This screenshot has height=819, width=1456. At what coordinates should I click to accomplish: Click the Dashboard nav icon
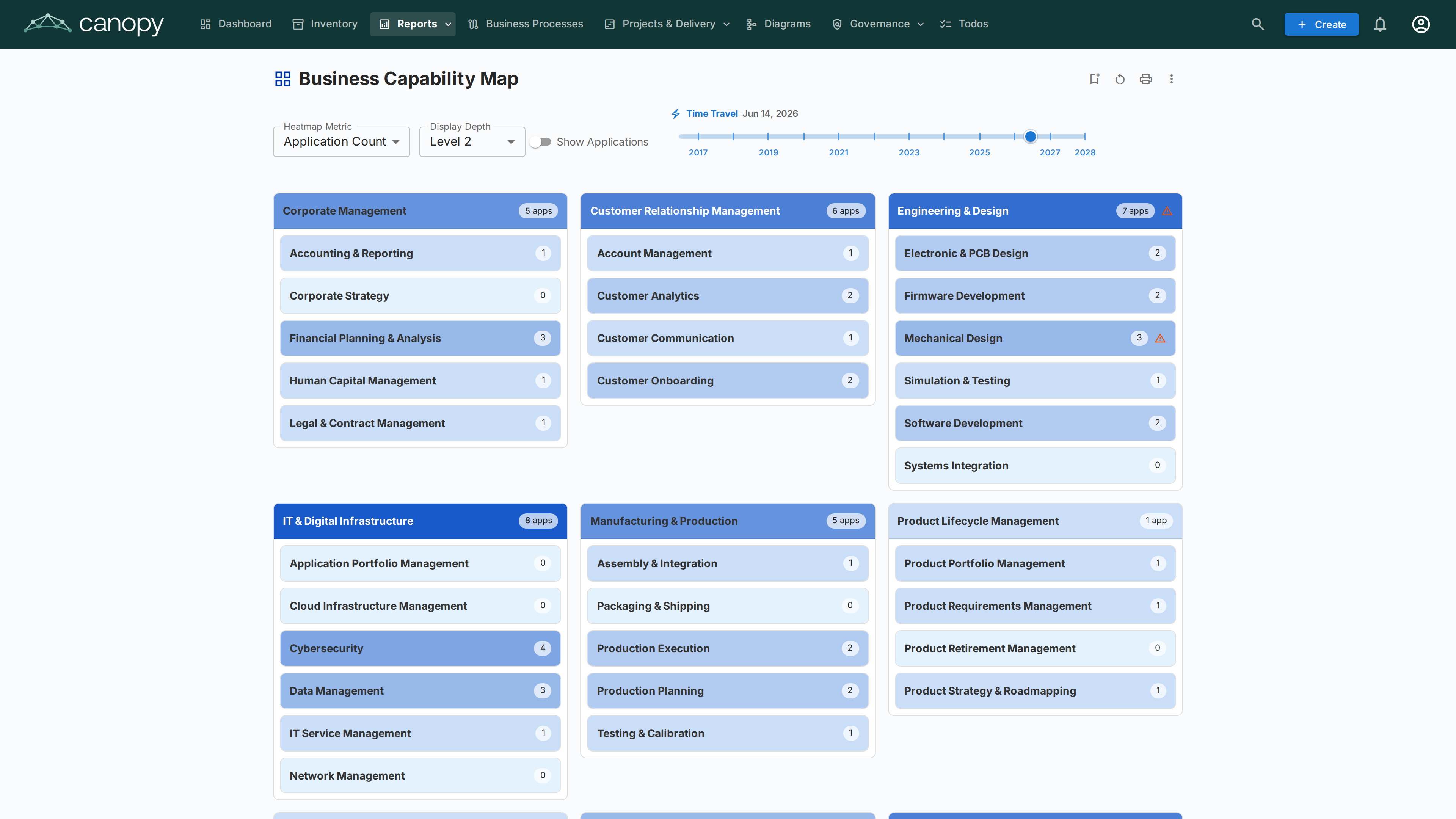click(206, 24)
